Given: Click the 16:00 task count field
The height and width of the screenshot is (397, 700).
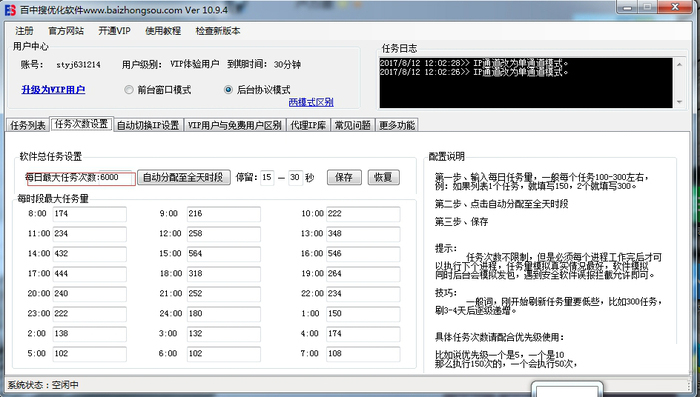Looking at the screenshot, I should point(363,254).
